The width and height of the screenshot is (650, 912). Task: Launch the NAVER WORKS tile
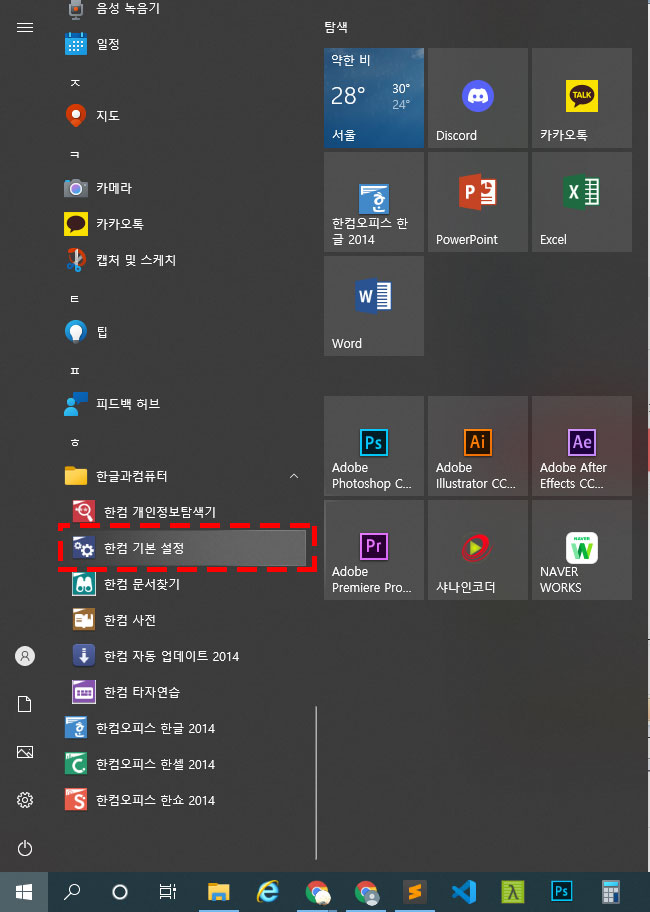coord(582,550)
